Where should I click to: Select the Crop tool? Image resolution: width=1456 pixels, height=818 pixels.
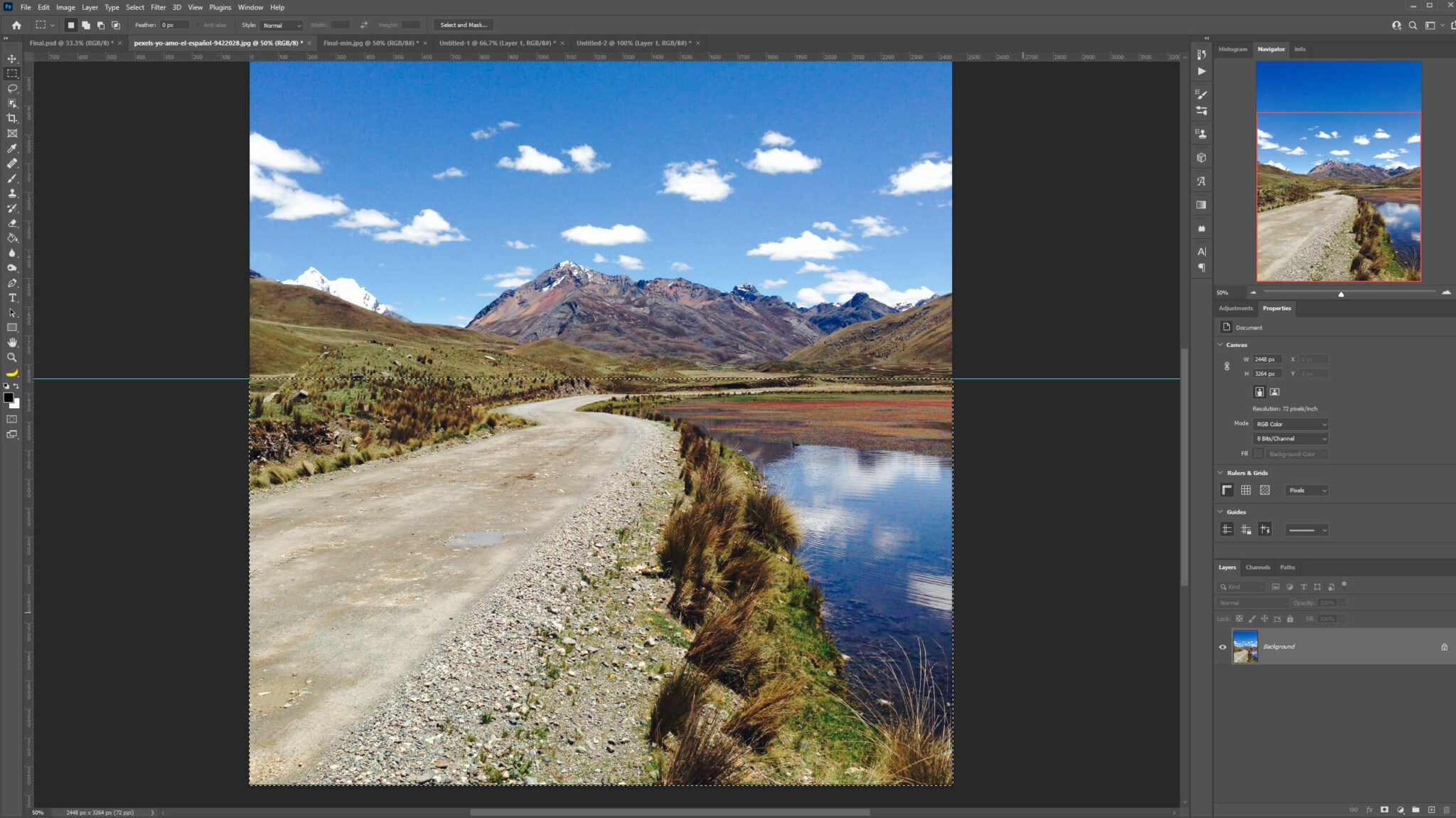[12, 119]
